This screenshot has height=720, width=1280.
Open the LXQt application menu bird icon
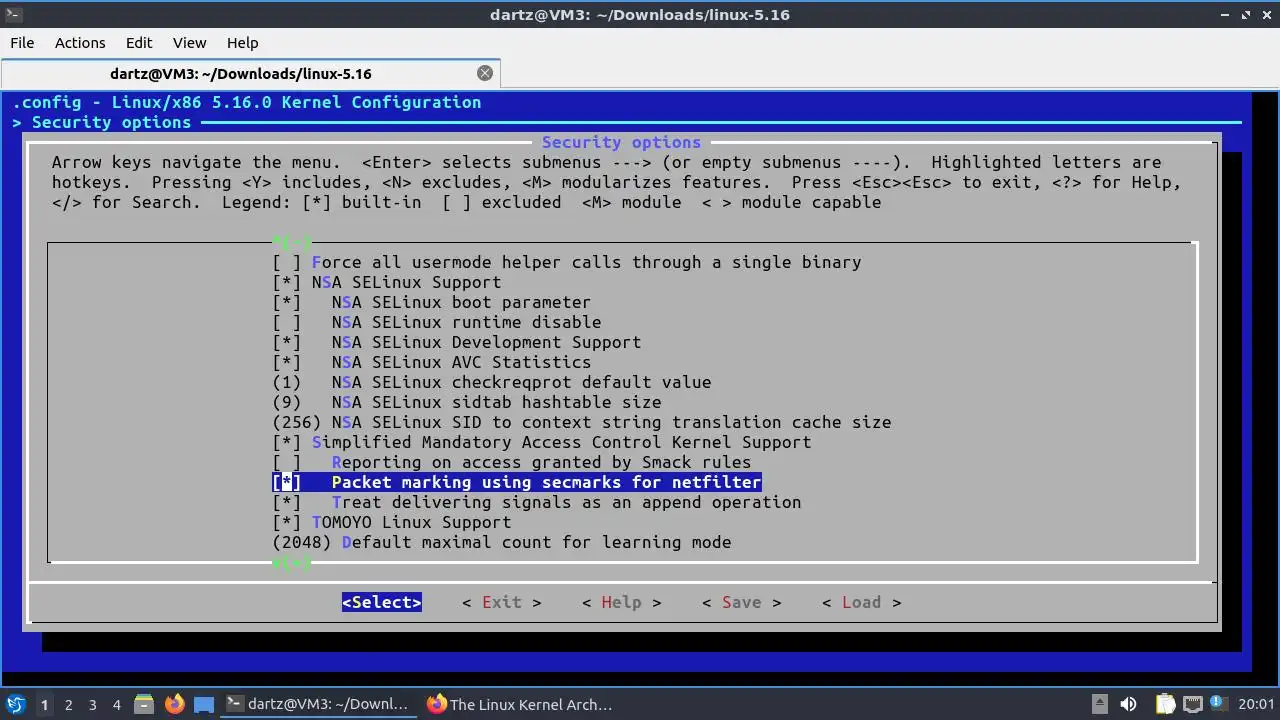point(15,704)
